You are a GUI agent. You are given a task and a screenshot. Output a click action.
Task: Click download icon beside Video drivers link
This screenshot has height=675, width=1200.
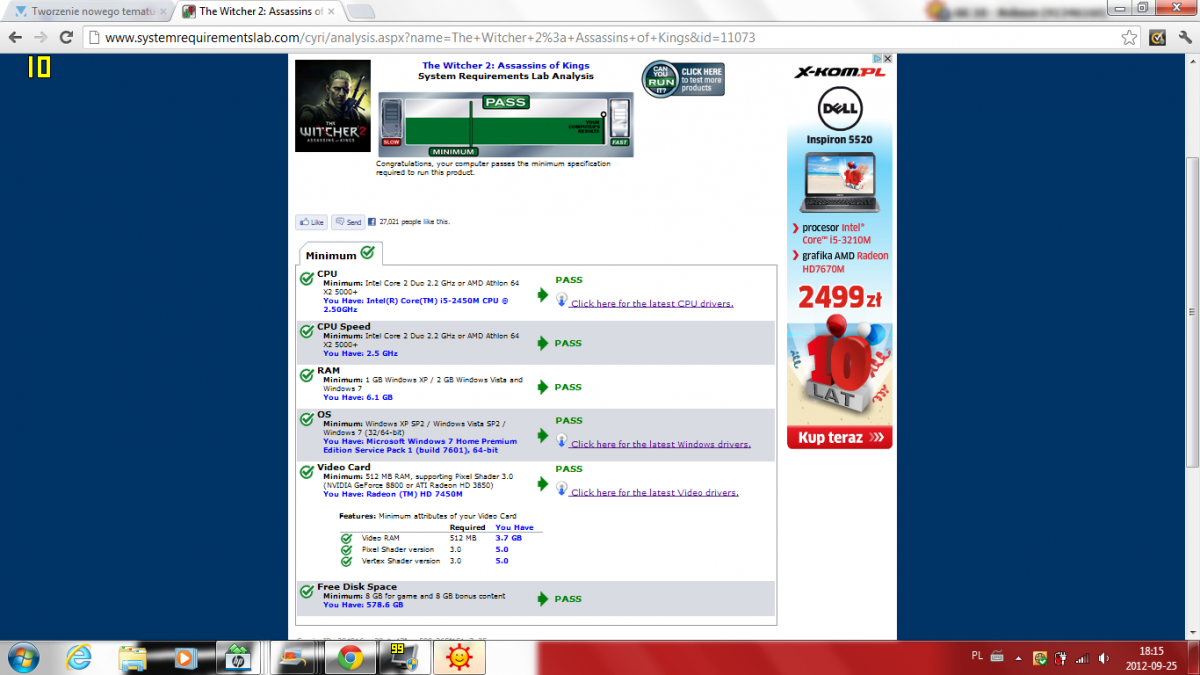[x=562, y=489]
